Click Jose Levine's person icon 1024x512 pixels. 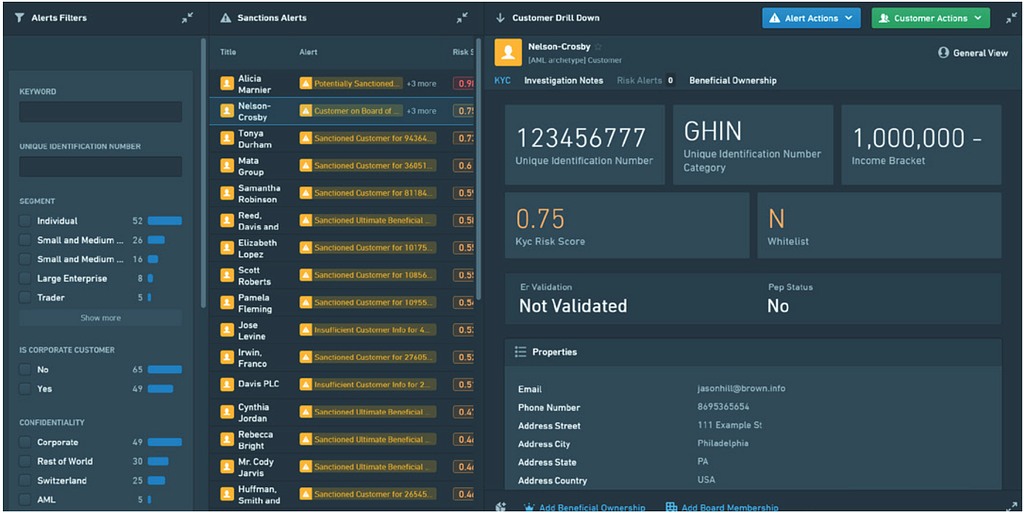click(227, 330)
